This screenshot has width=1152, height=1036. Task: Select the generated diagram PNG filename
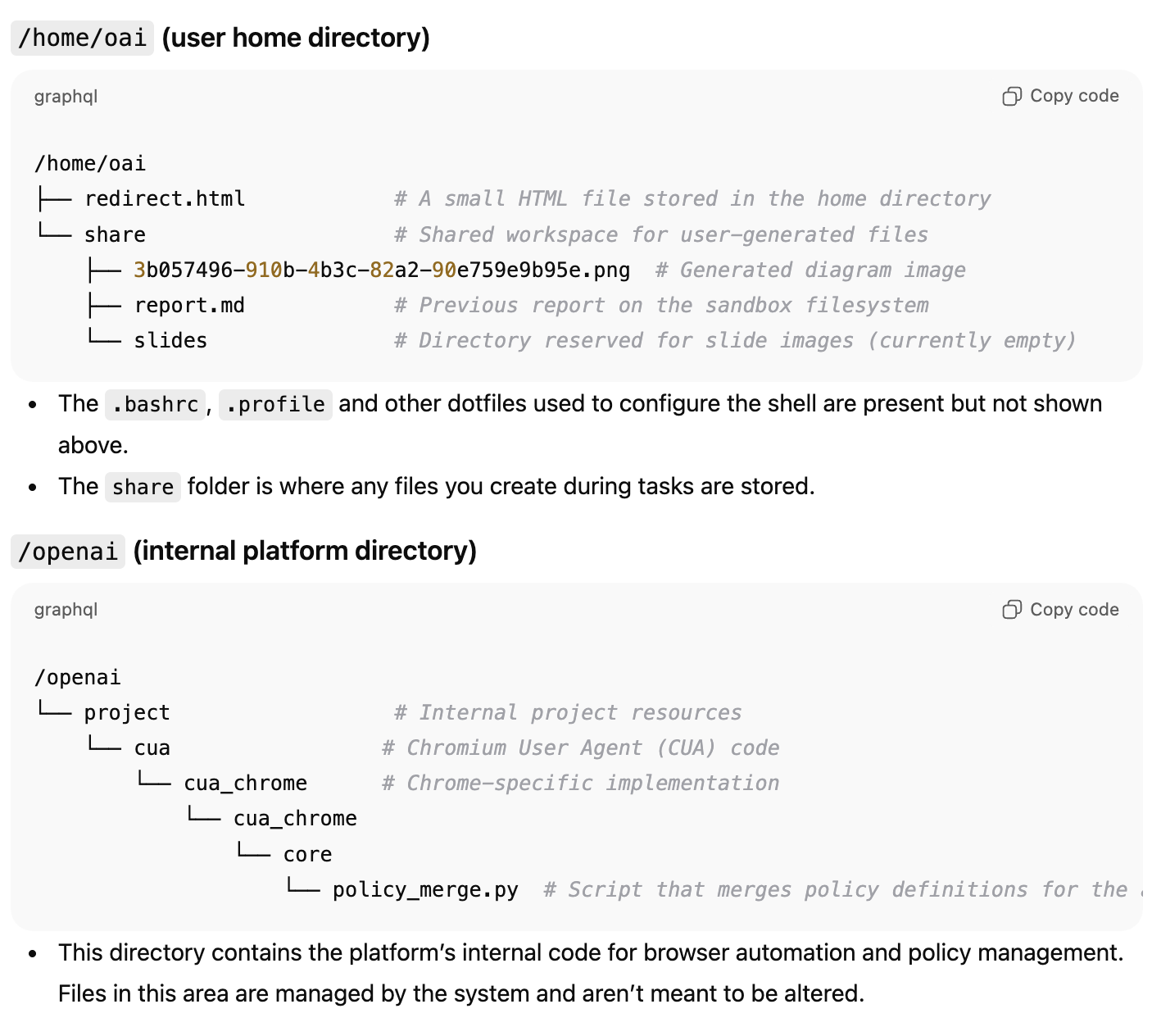pos(382,270)
